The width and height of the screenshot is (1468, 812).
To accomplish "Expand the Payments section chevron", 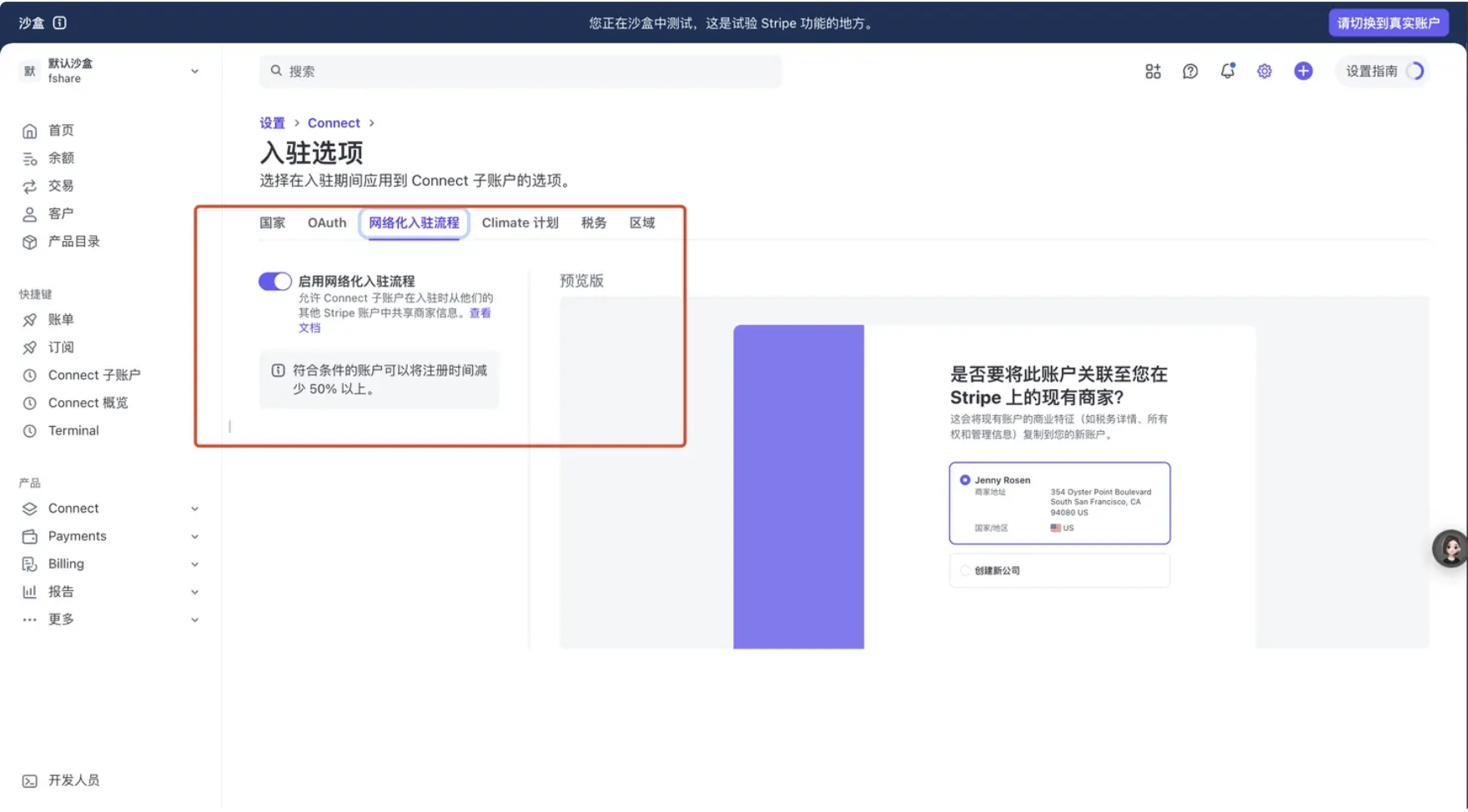I will [x=194, y=537].
